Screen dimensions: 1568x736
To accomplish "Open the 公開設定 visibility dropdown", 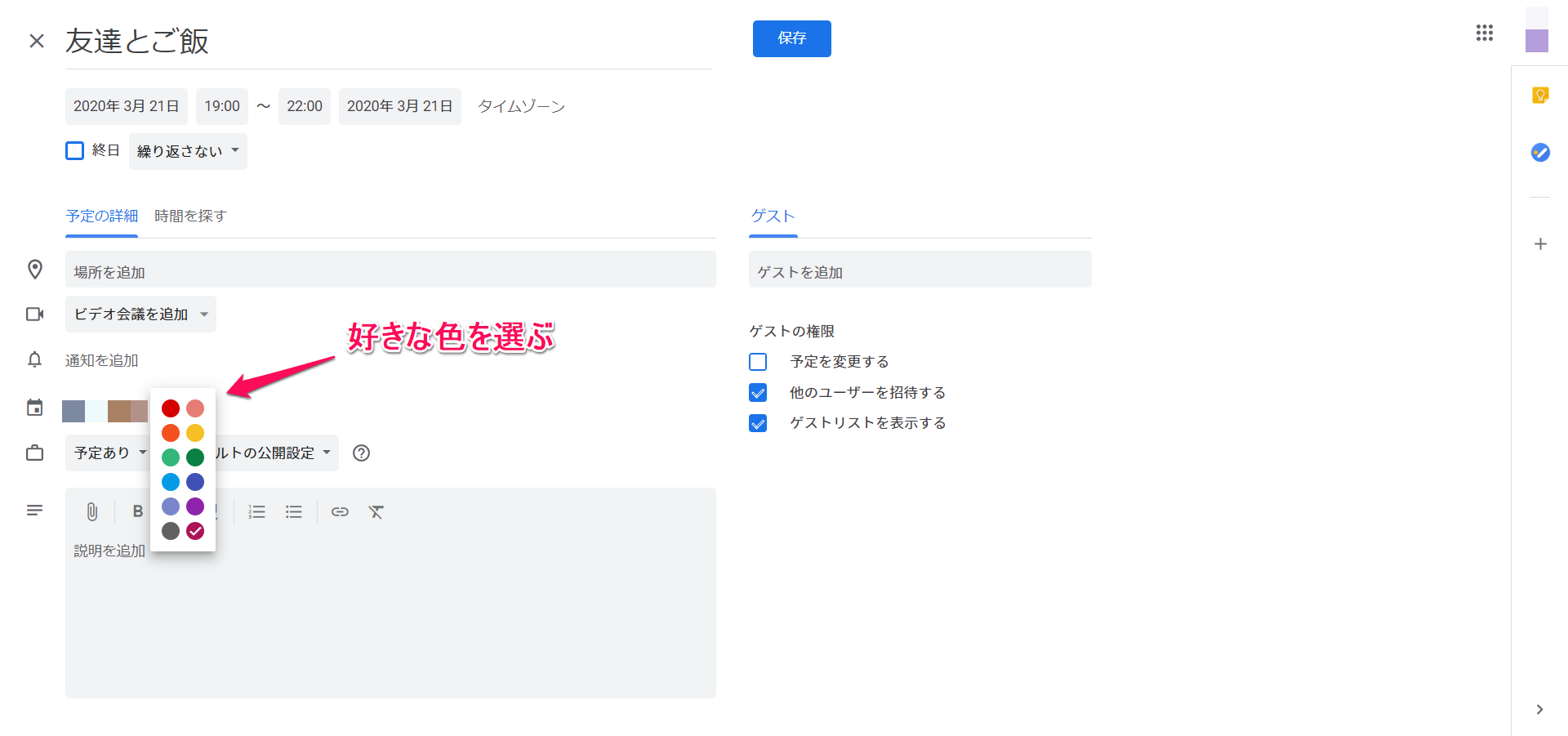I will pyautogui.click(x=276, y=453).
